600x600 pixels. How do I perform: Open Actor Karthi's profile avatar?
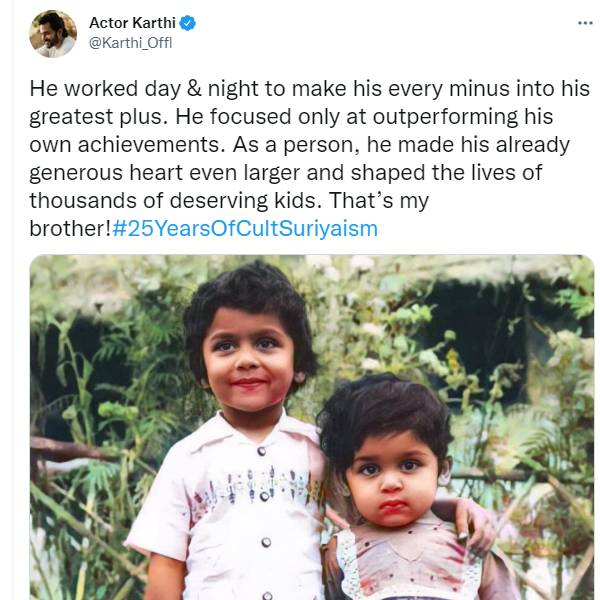point(53,34)
